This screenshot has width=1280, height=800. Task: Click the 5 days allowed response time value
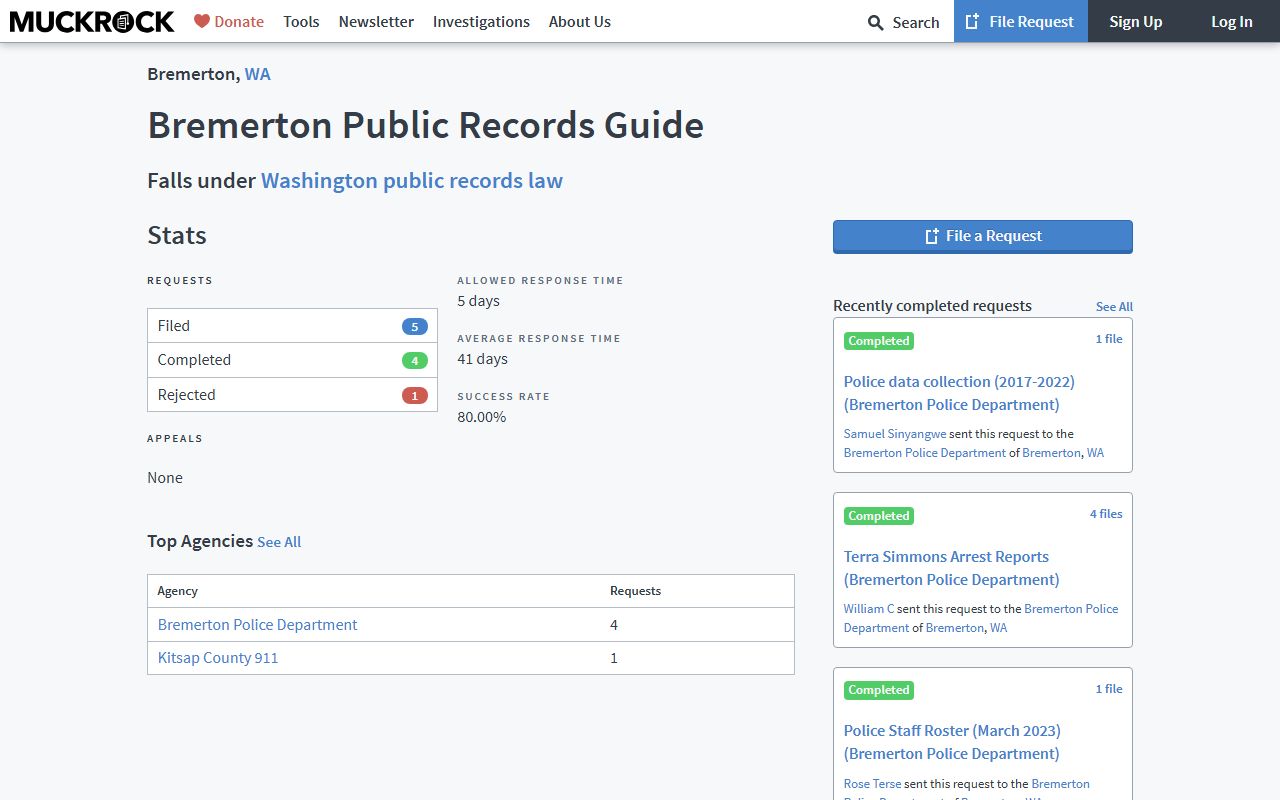coord(478,301)
